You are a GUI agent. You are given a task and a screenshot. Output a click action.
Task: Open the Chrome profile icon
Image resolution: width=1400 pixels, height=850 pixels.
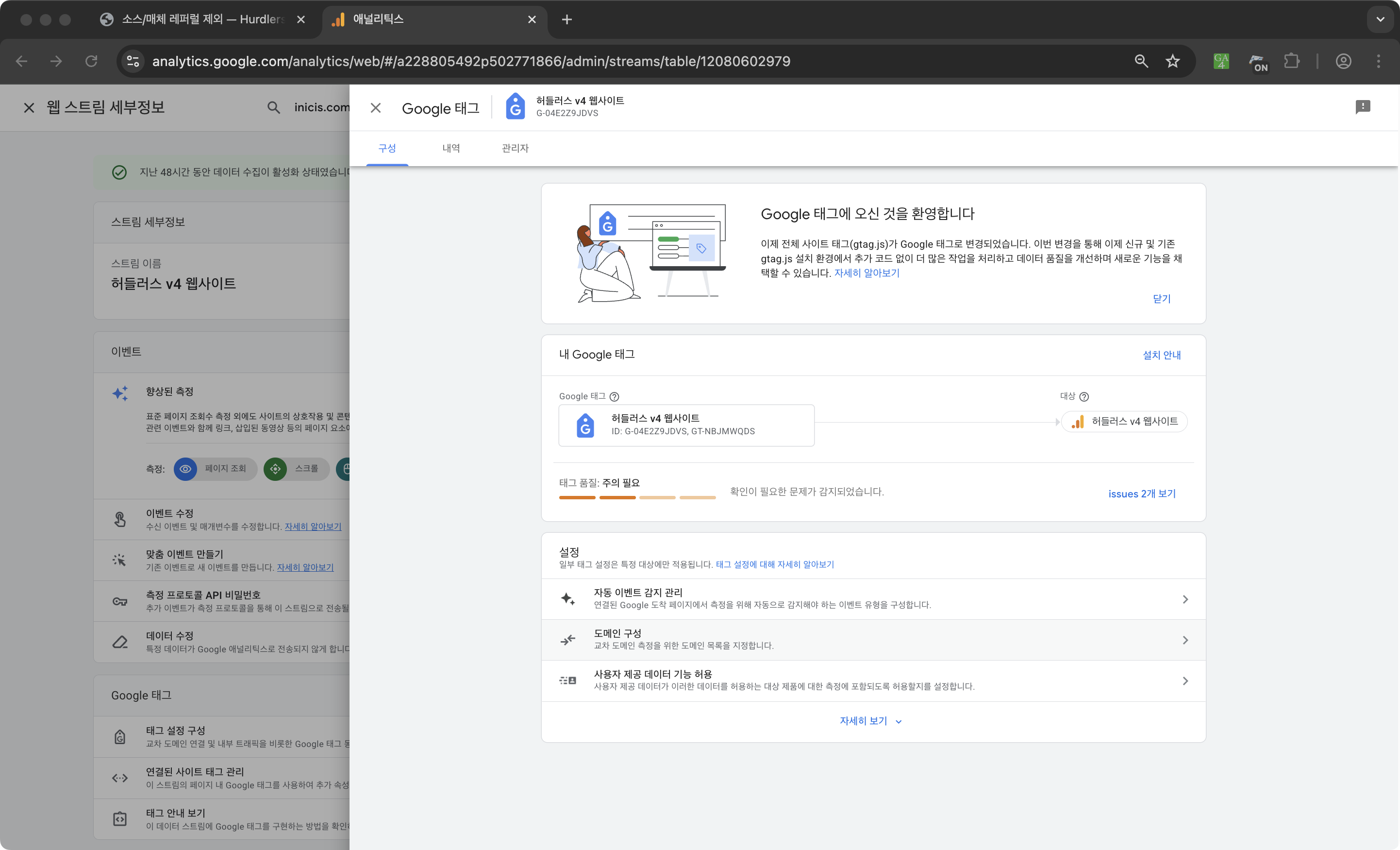pos(1344,61)
